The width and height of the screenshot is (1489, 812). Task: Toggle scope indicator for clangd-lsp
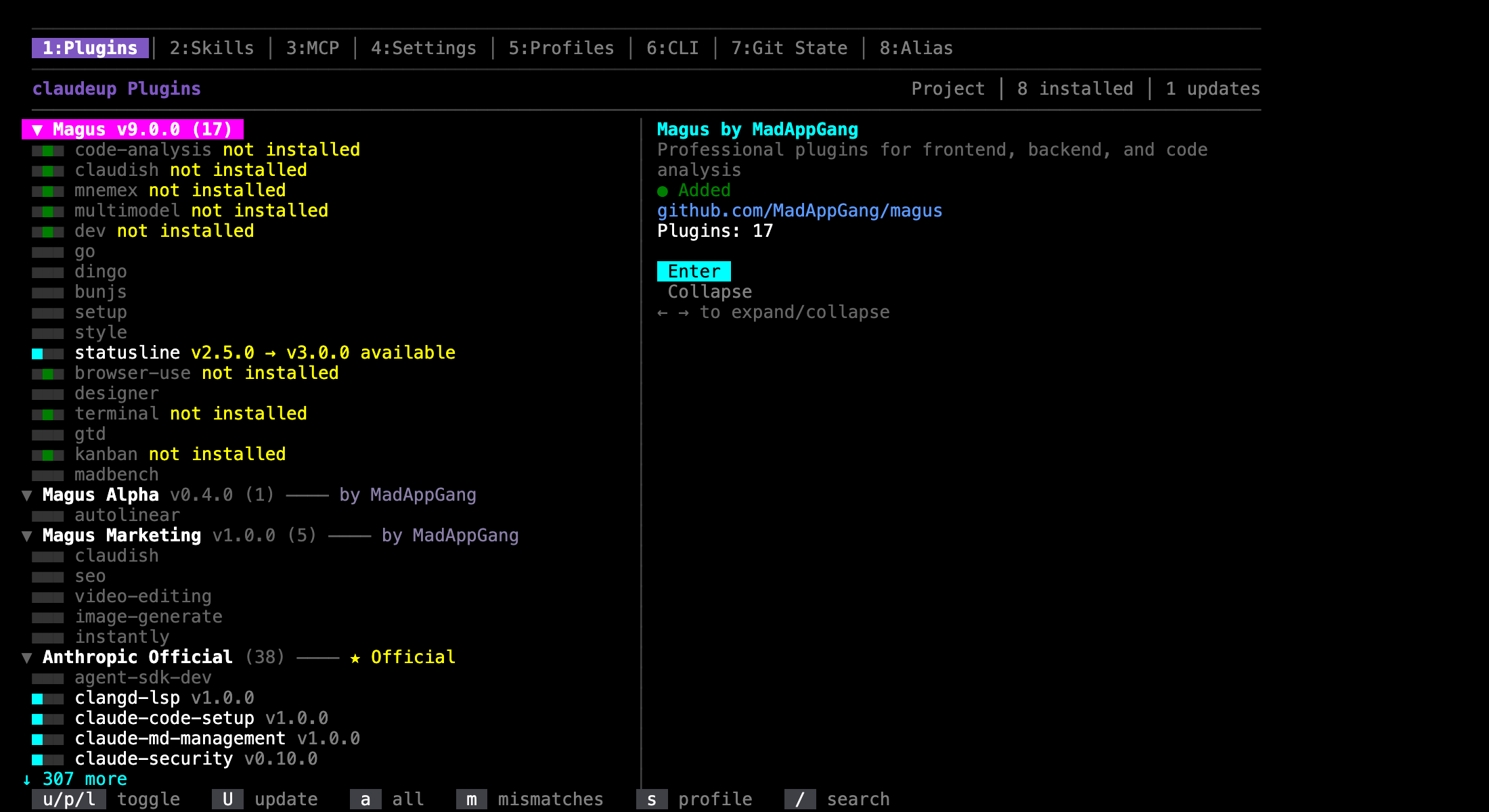[x=48, y=698]
